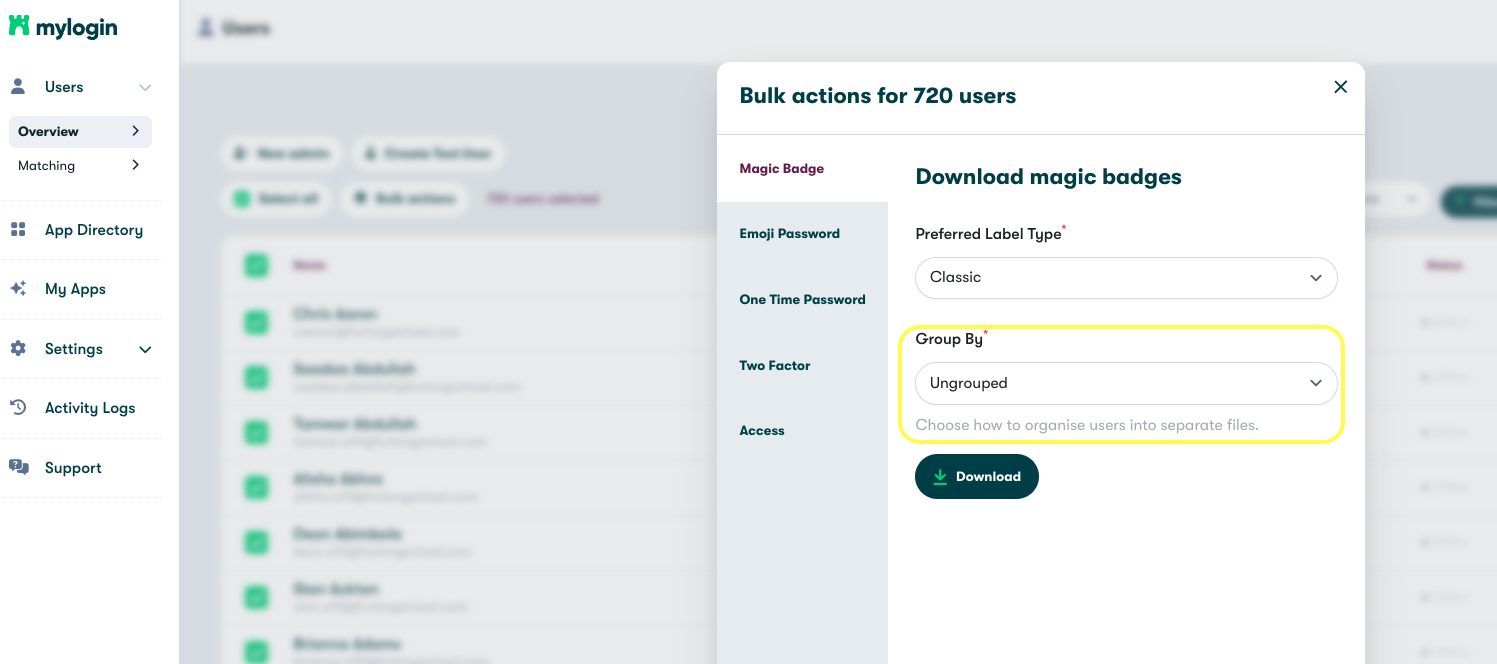Switch to the Emoji Password tab
Viewport: 1497px width, 664px height.
click(x=789, y=234)
